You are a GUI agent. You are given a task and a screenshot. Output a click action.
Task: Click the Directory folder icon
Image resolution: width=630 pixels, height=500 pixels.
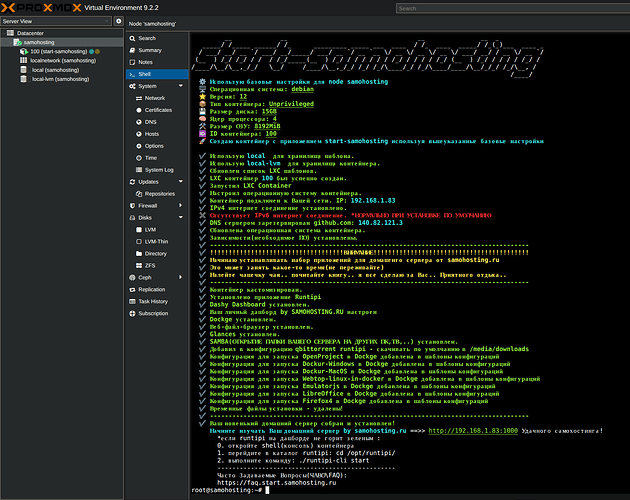[x=139, y=254]
